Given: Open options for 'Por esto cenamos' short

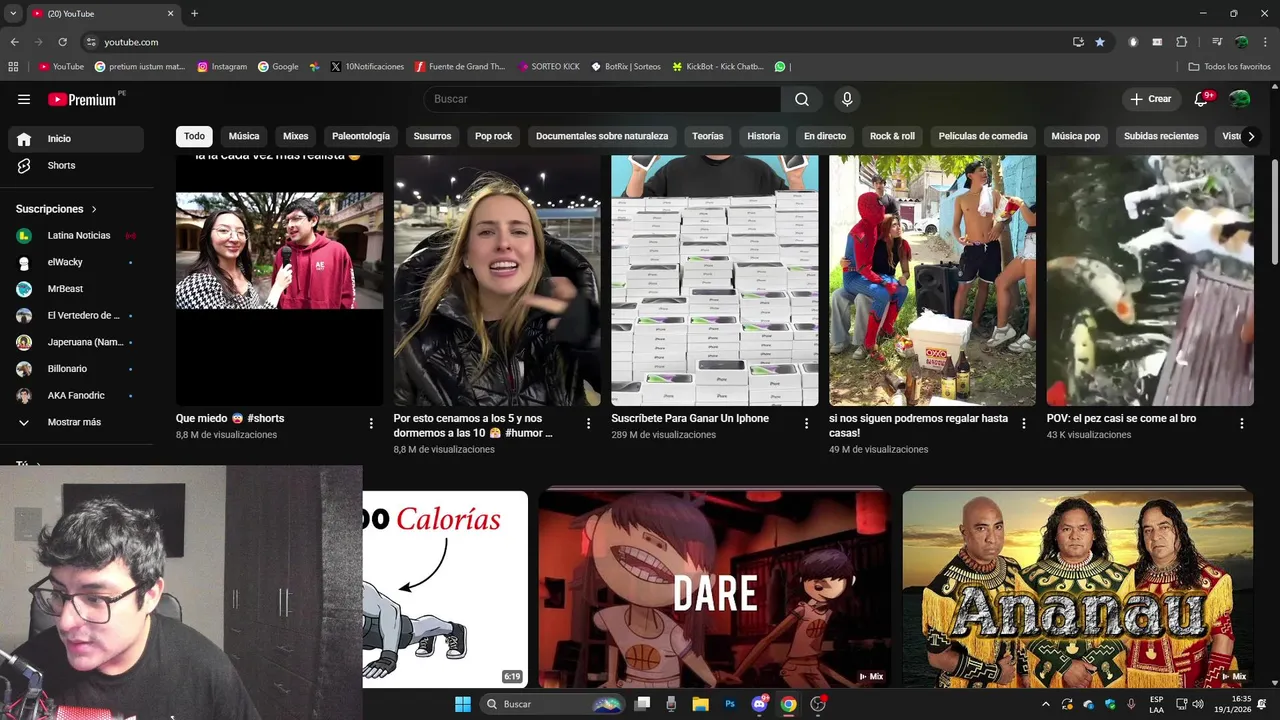Looking at the screenshot, I should [589, 424].
